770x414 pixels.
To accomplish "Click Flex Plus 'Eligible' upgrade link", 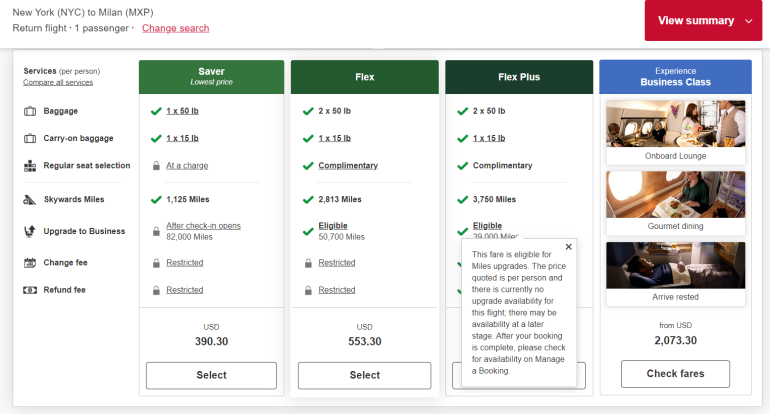I will point(487,226).
